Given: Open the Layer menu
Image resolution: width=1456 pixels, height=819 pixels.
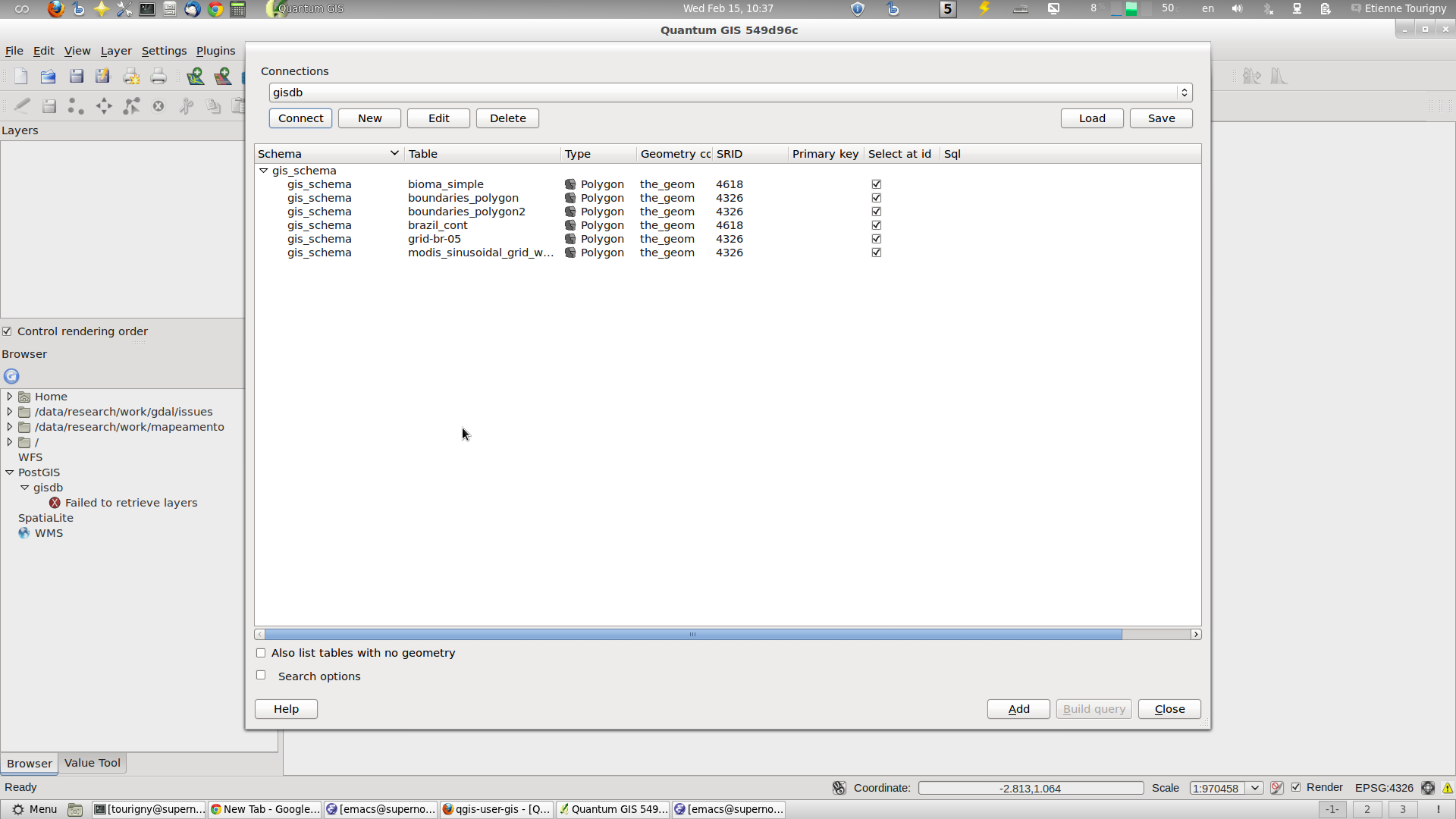Looking at the screenshot, I should coord(116,51).
